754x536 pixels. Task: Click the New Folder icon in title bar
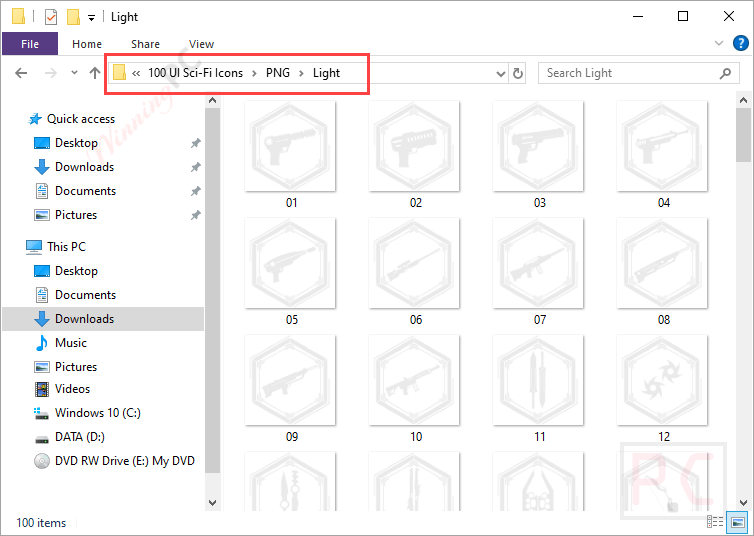[73, 17]
